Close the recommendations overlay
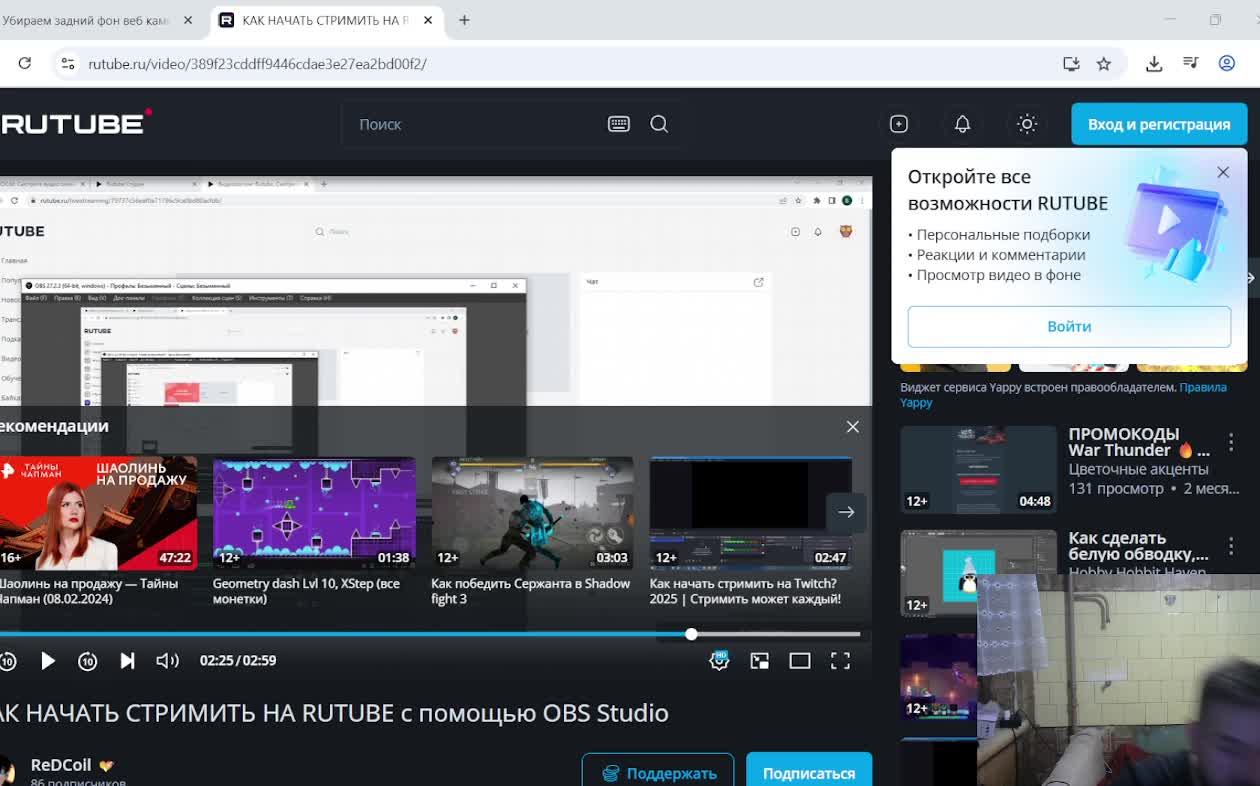The height and width of the screenshot is (786, 1260). 852,426
